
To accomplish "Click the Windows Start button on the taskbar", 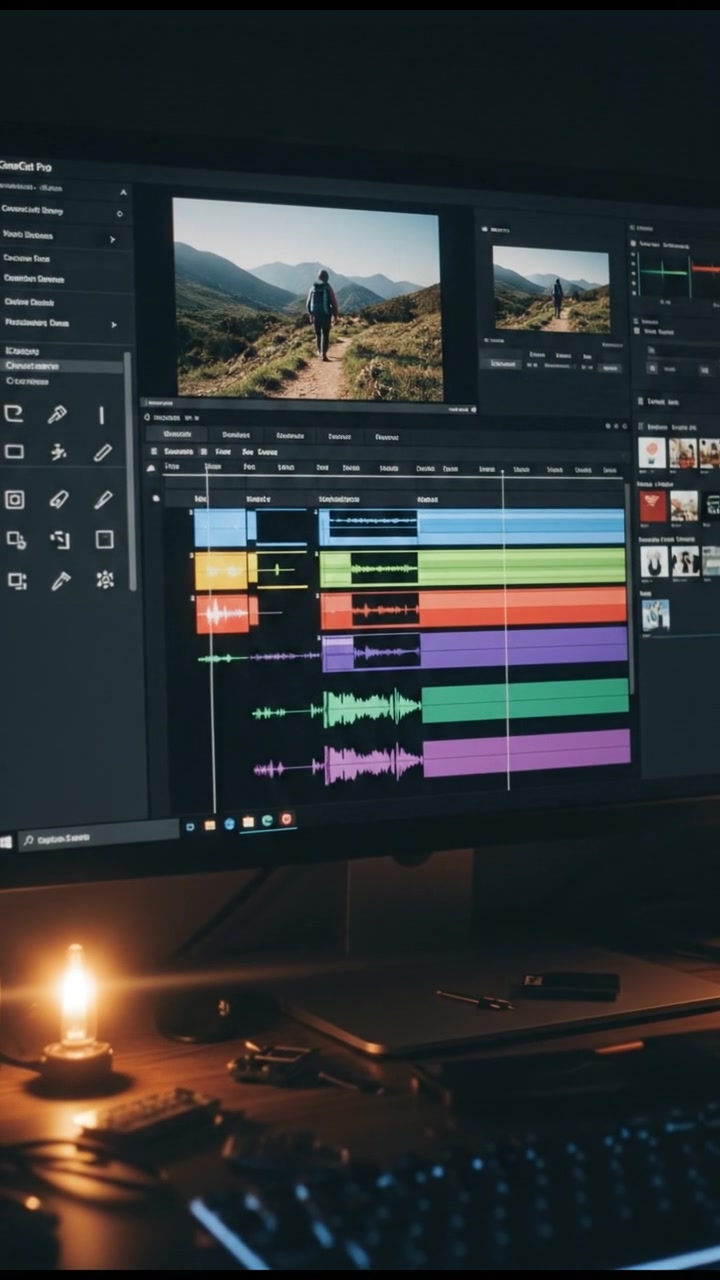I will click(5, 841).
